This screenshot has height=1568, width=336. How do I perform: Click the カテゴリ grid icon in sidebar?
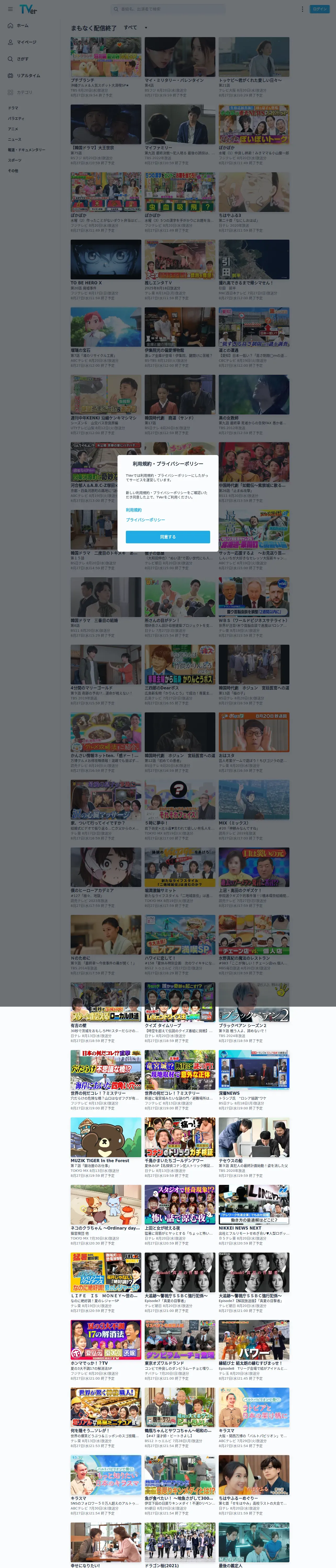click(10, 93)
